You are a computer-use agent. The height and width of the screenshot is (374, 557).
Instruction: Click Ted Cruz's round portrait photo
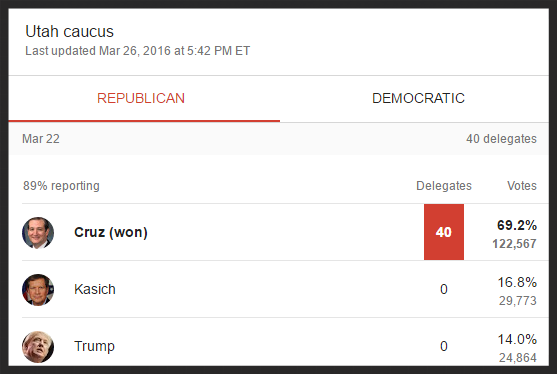tap(38, 233)
